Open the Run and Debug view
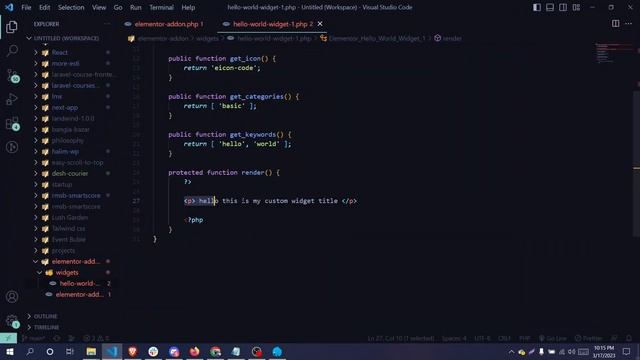640x360 pixels. click(x=12, y=99)
